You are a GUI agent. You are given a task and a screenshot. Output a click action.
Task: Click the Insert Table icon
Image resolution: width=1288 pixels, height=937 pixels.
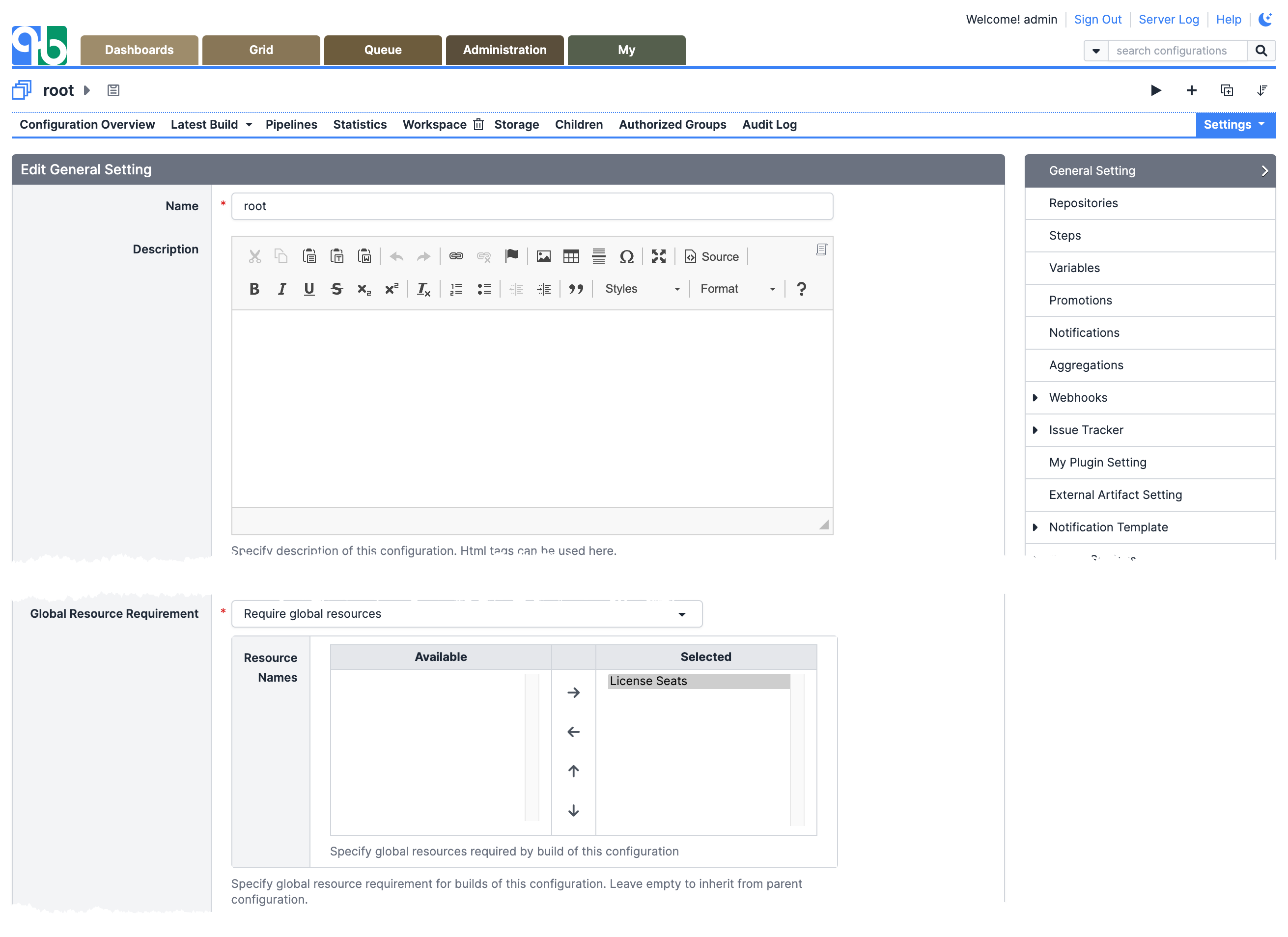click(571, 257)
